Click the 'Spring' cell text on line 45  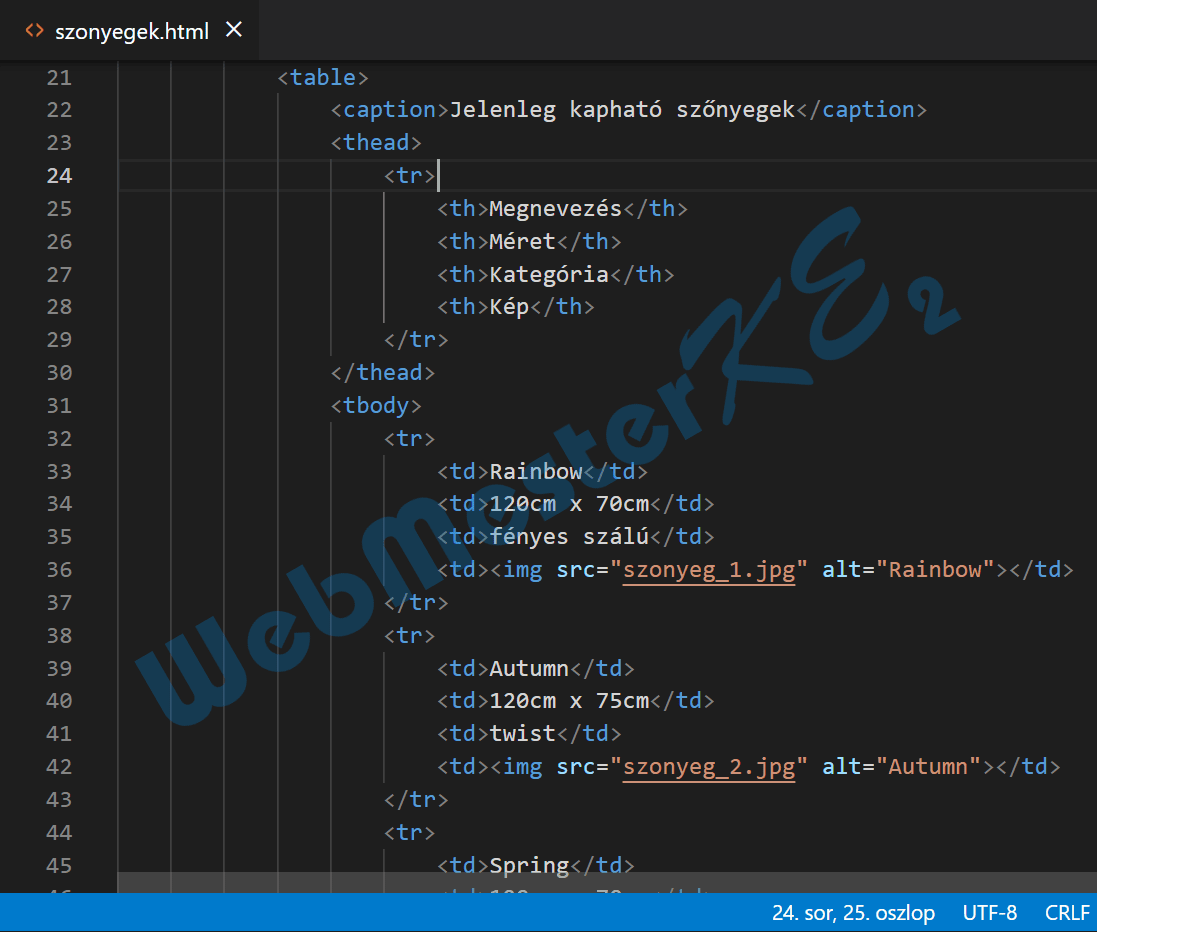click(529, 866)
